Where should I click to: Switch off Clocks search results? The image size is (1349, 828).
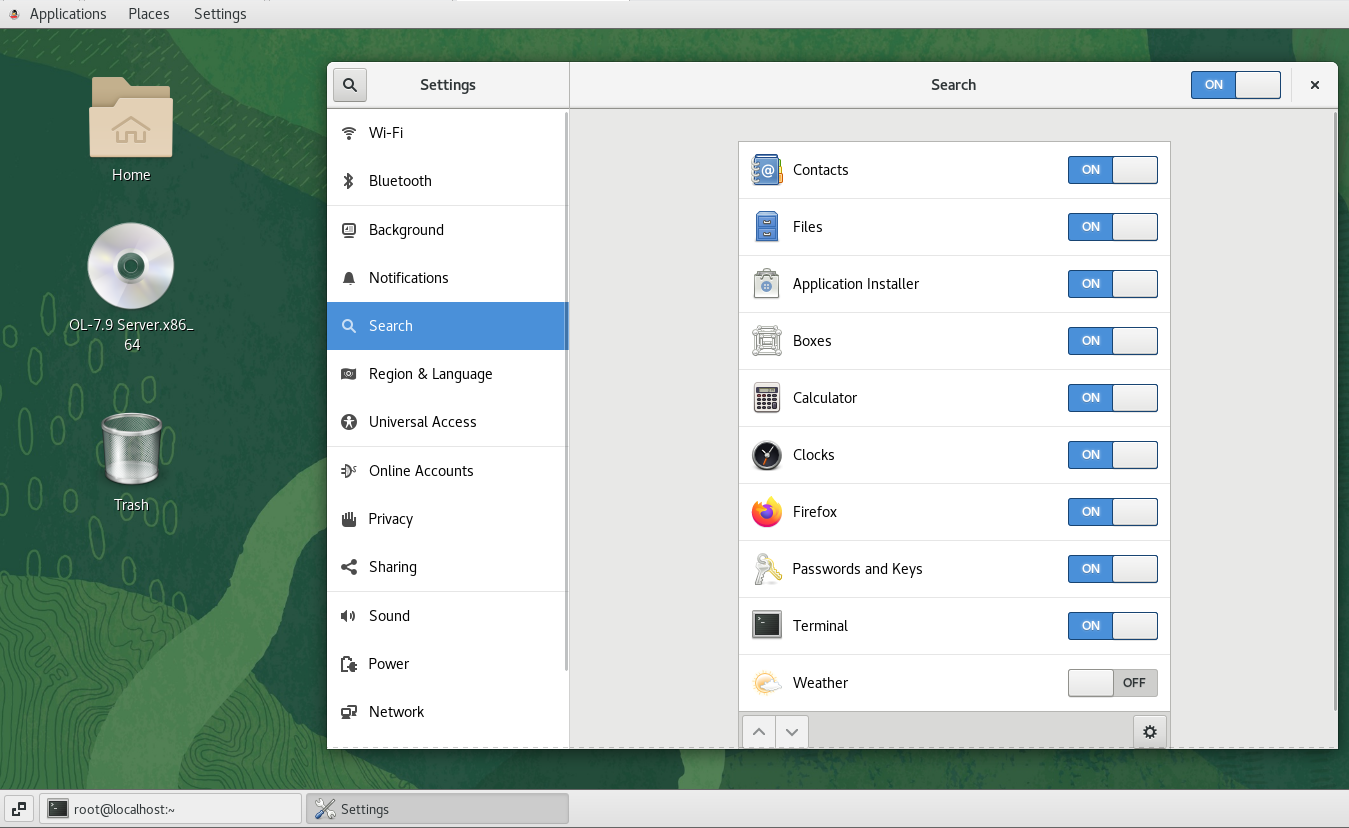click(1113, 455)
